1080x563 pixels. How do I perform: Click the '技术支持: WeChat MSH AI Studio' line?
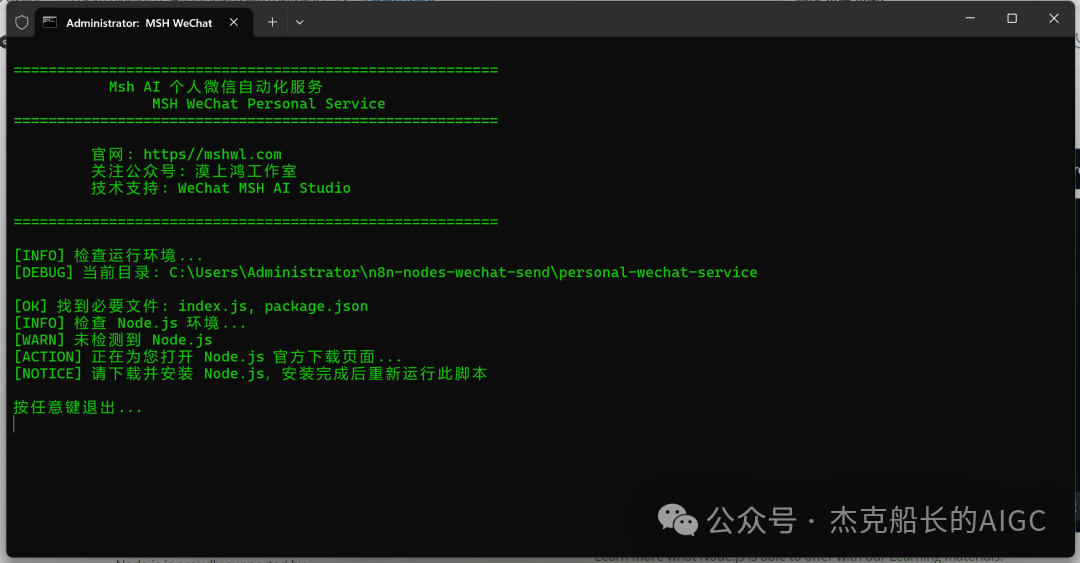click(221, 188)
